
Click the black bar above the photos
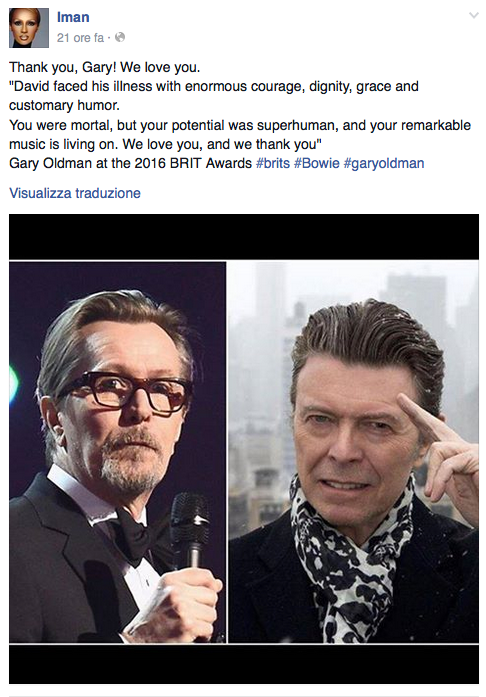click(x=244, y=236)
